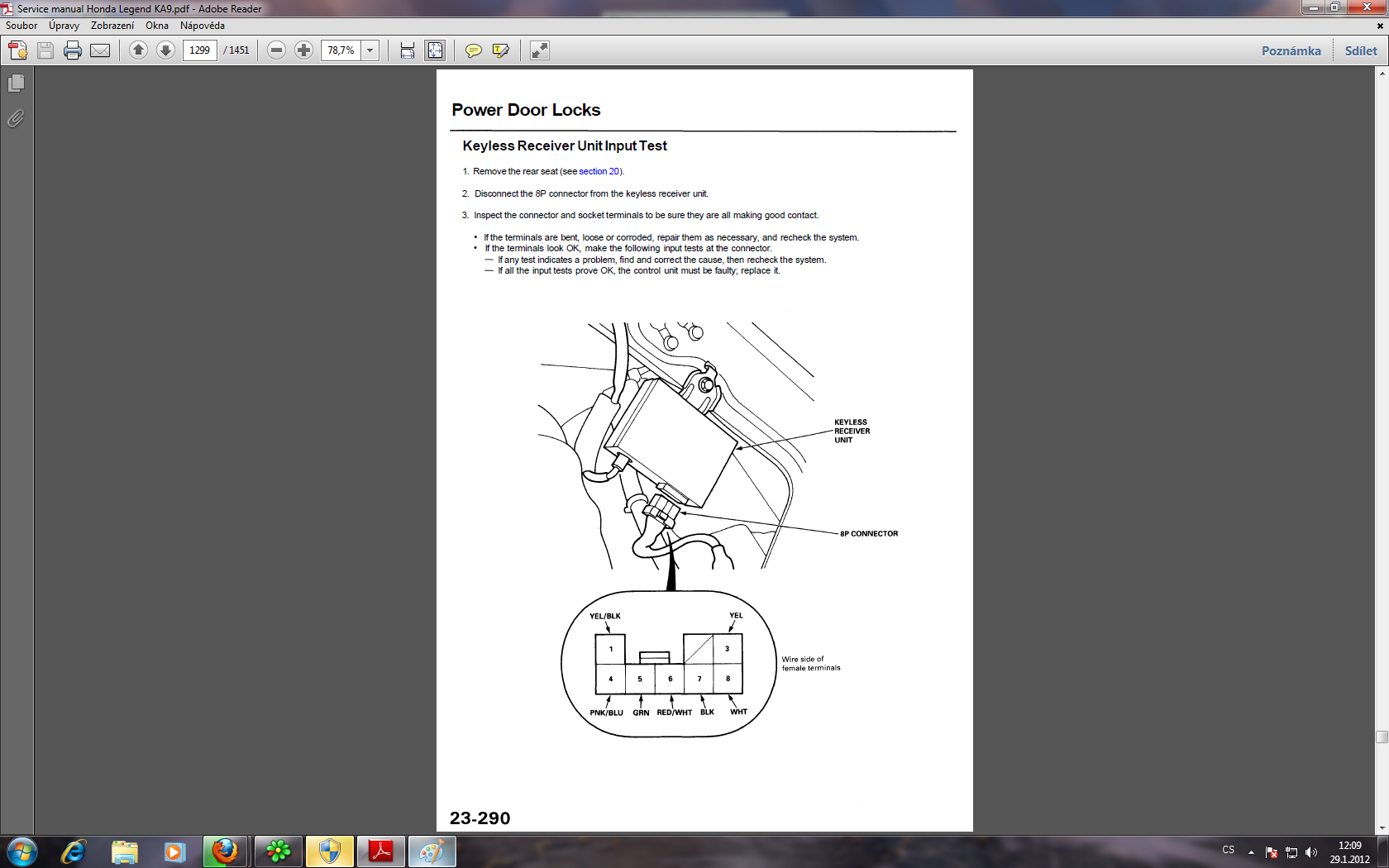Open the Soubor menu
This screenshot has height=868, width=1389.
click(x=21, y=26)
